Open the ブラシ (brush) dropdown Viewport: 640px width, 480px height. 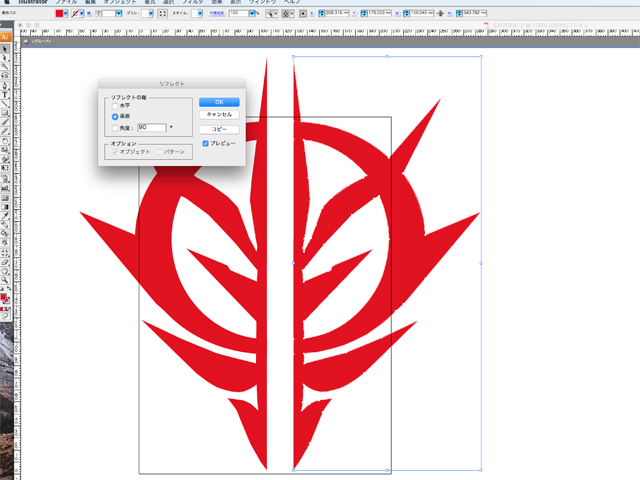pyautogui.click(x=151, y=13)
